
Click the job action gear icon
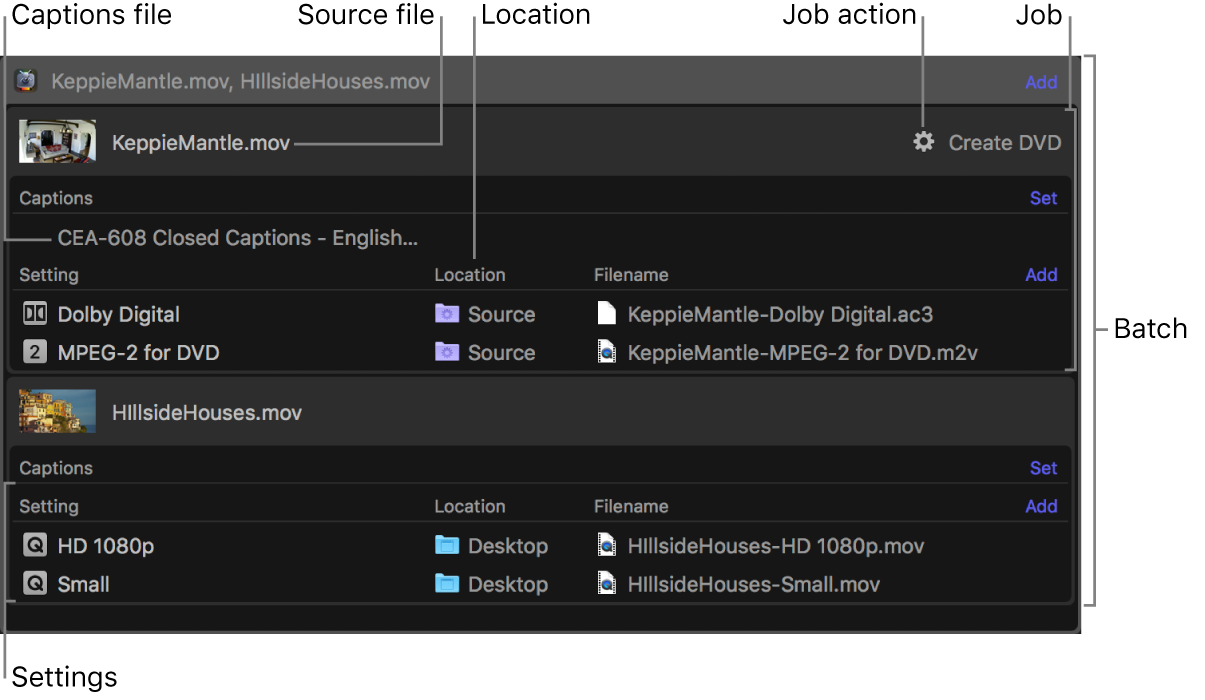coord(923,142)
